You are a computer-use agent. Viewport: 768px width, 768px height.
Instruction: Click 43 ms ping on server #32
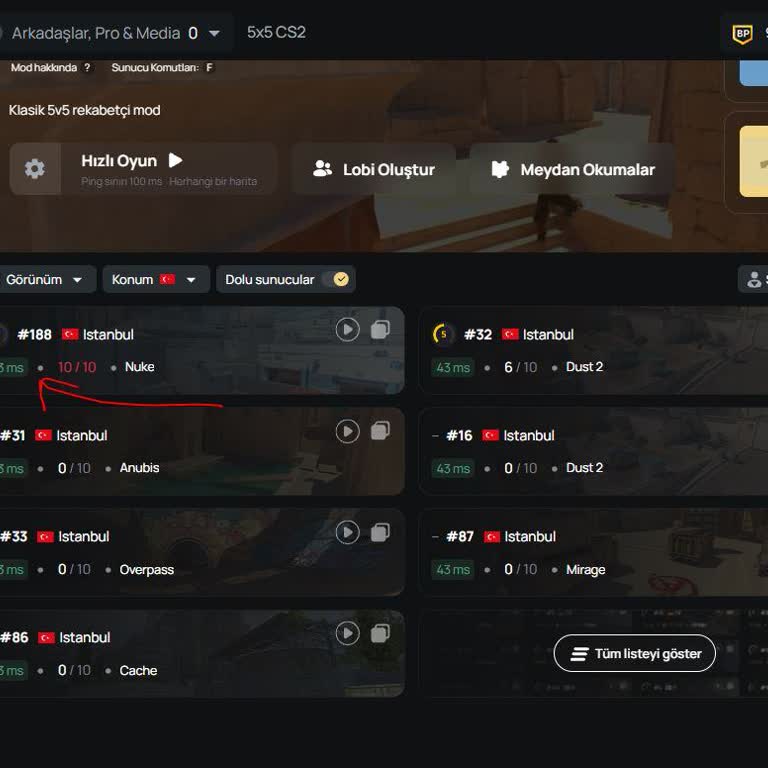pyautogui.click(x=453, y=368)
